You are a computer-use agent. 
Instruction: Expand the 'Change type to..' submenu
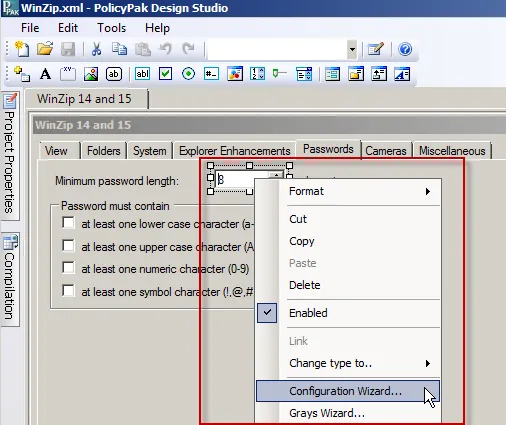point(348,363)
